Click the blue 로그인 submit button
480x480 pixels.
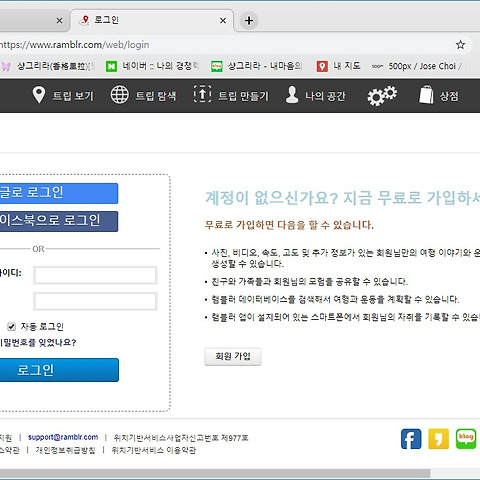tap(59, 370)
